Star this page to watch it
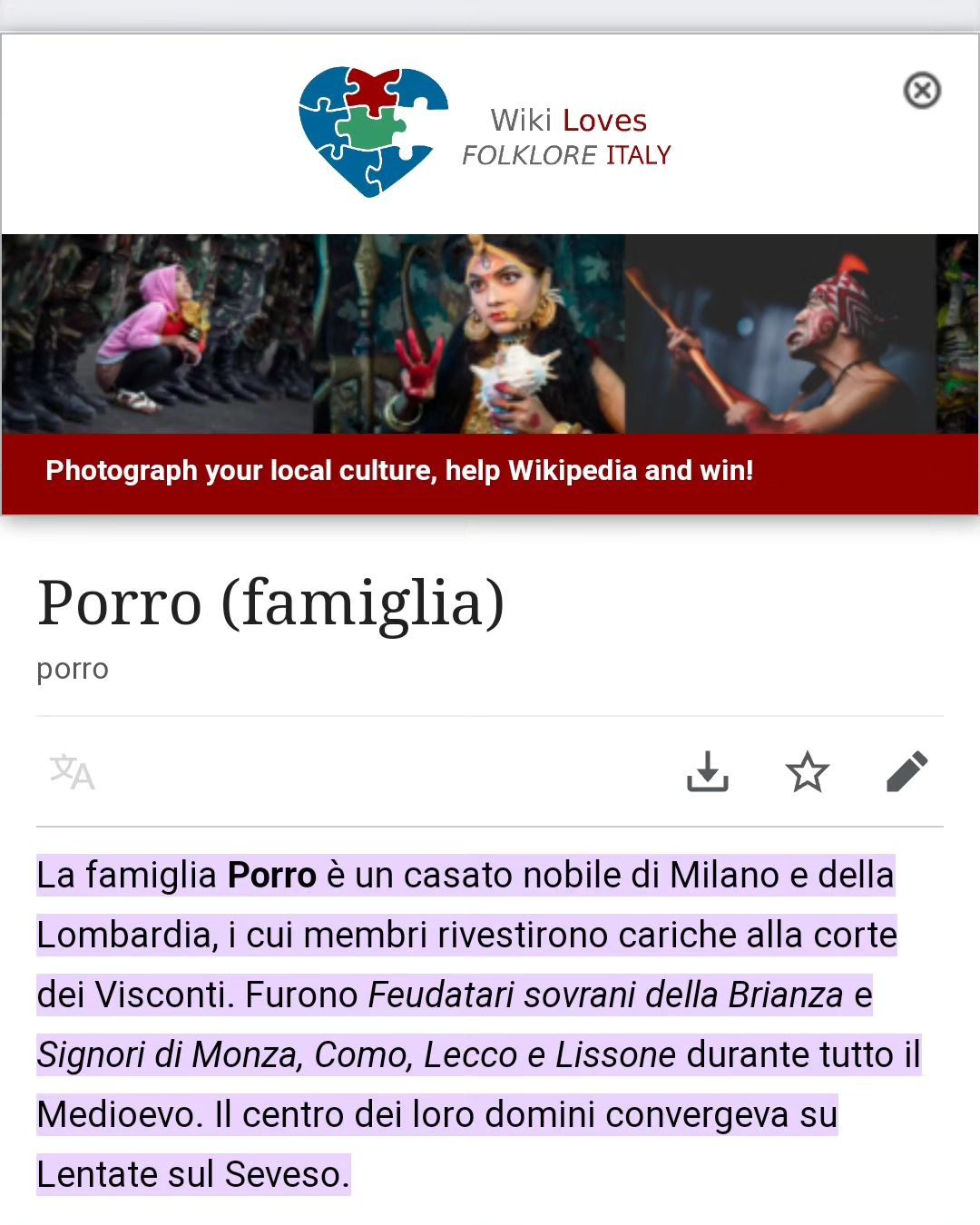Viewport: 980px width, 1225px height. point(807,772)
